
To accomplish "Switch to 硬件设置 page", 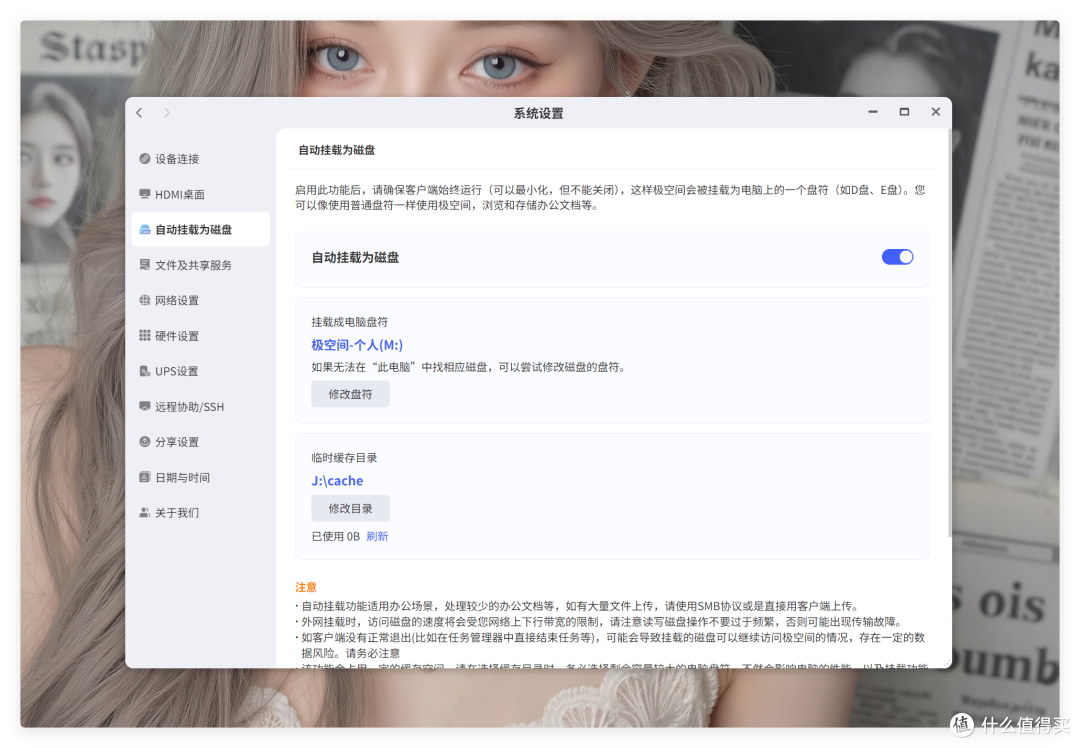I will pos(200,335).
